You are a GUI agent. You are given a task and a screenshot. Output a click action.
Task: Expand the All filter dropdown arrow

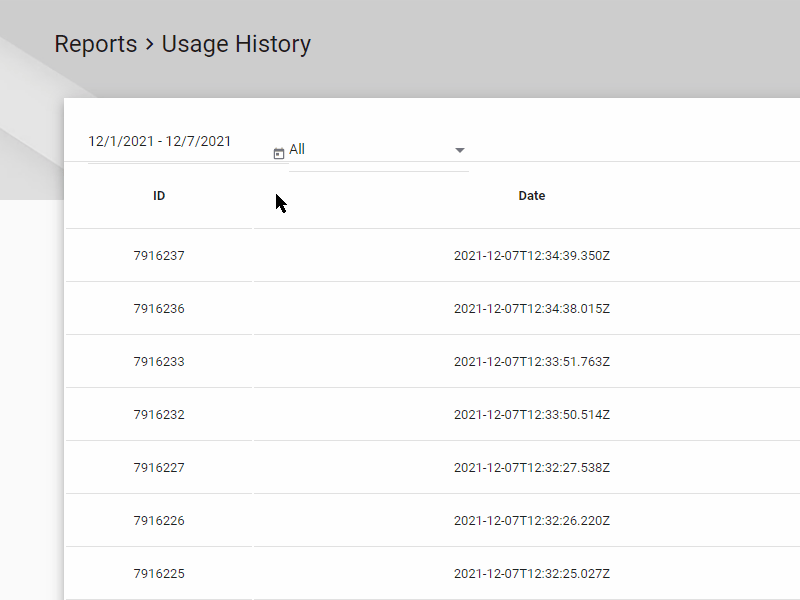pyautogui.click(x=460, y=150)
